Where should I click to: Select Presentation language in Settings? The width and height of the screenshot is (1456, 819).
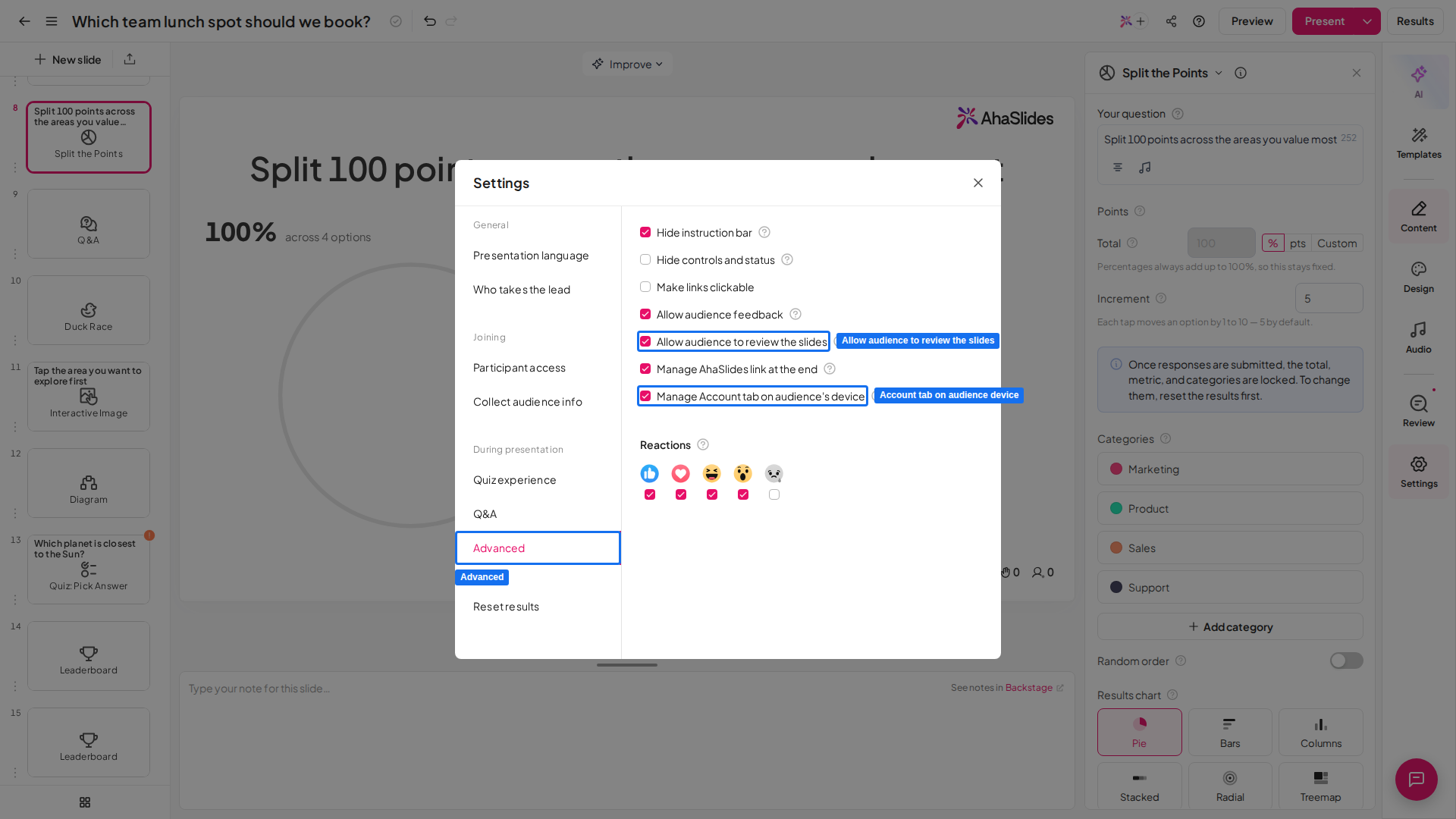pos(531,256)
